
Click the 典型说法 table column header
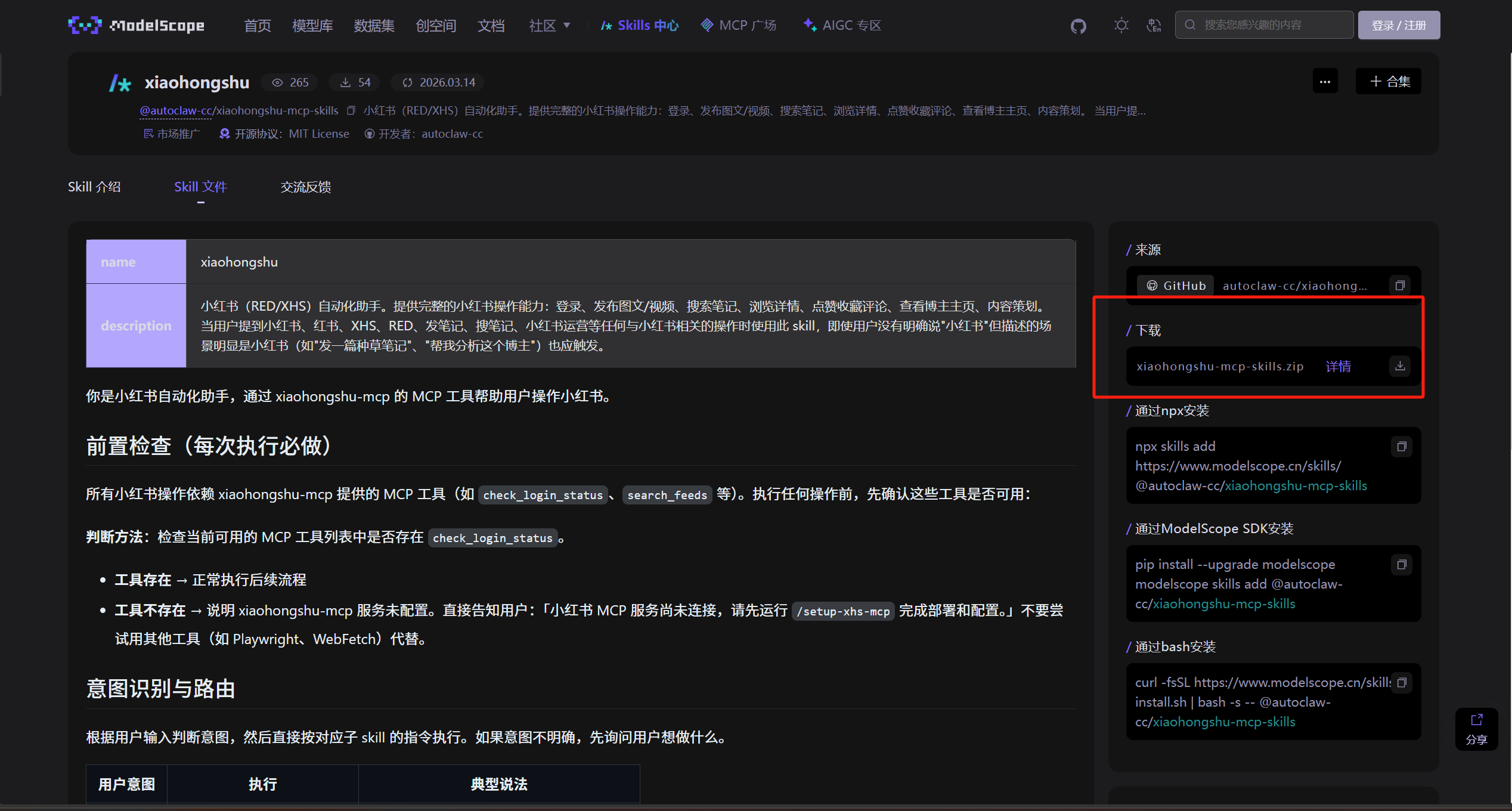499,784
